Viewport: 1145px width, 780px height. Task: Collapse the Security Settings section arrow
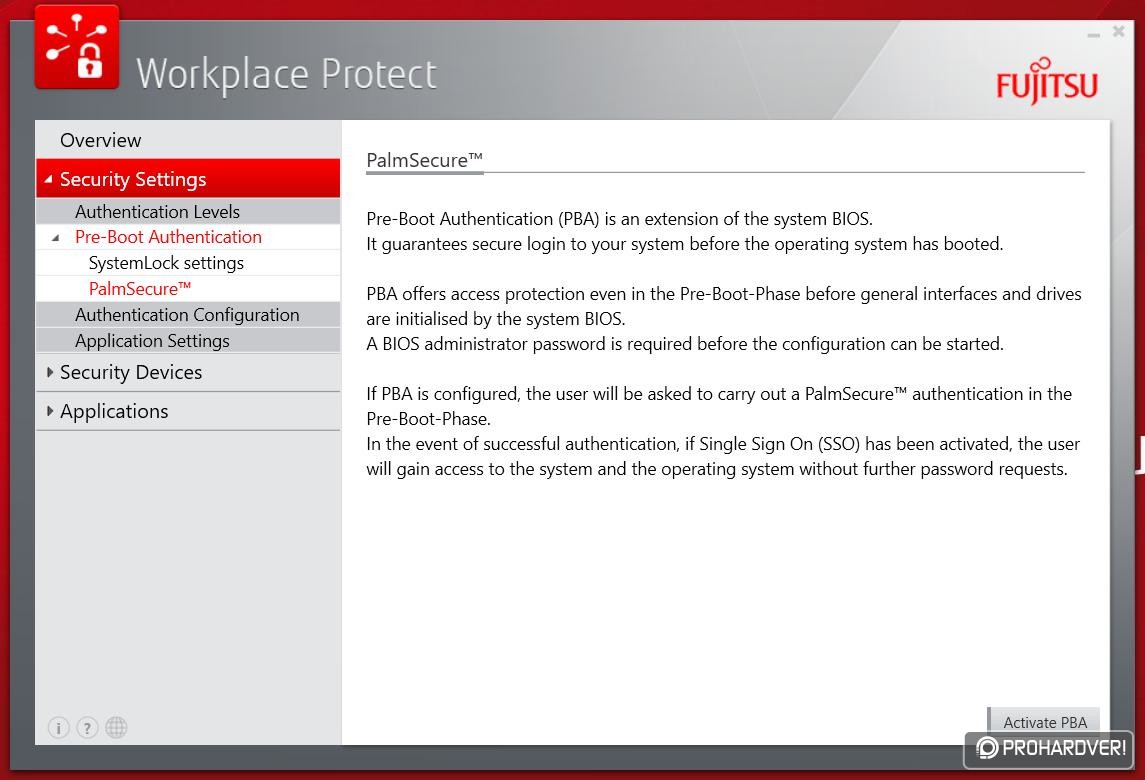click(x=49, y=179)
